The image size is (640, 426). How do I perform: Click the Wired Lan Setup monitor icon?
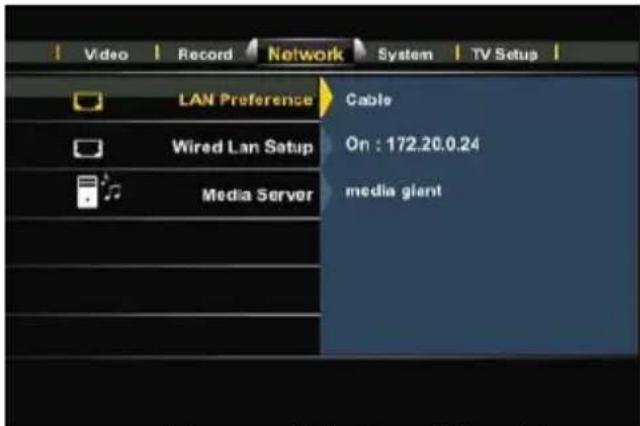(x=88, y=149)
